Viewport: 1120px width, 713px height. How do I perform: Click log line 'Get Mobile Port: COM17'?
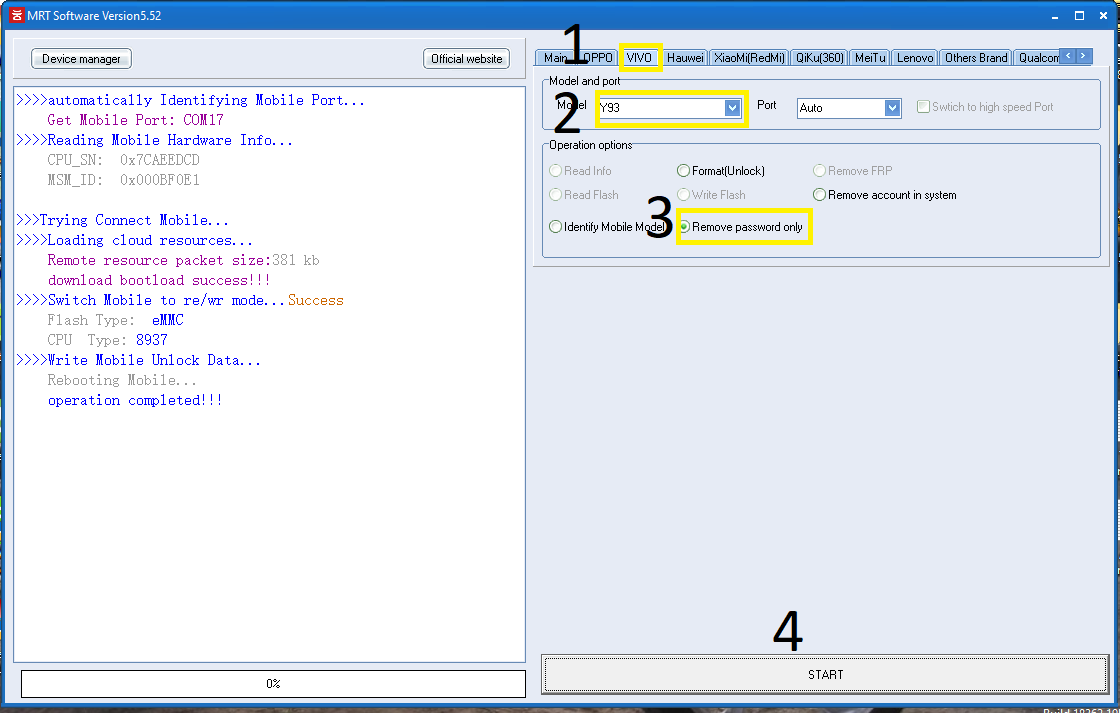click(135, 120)
